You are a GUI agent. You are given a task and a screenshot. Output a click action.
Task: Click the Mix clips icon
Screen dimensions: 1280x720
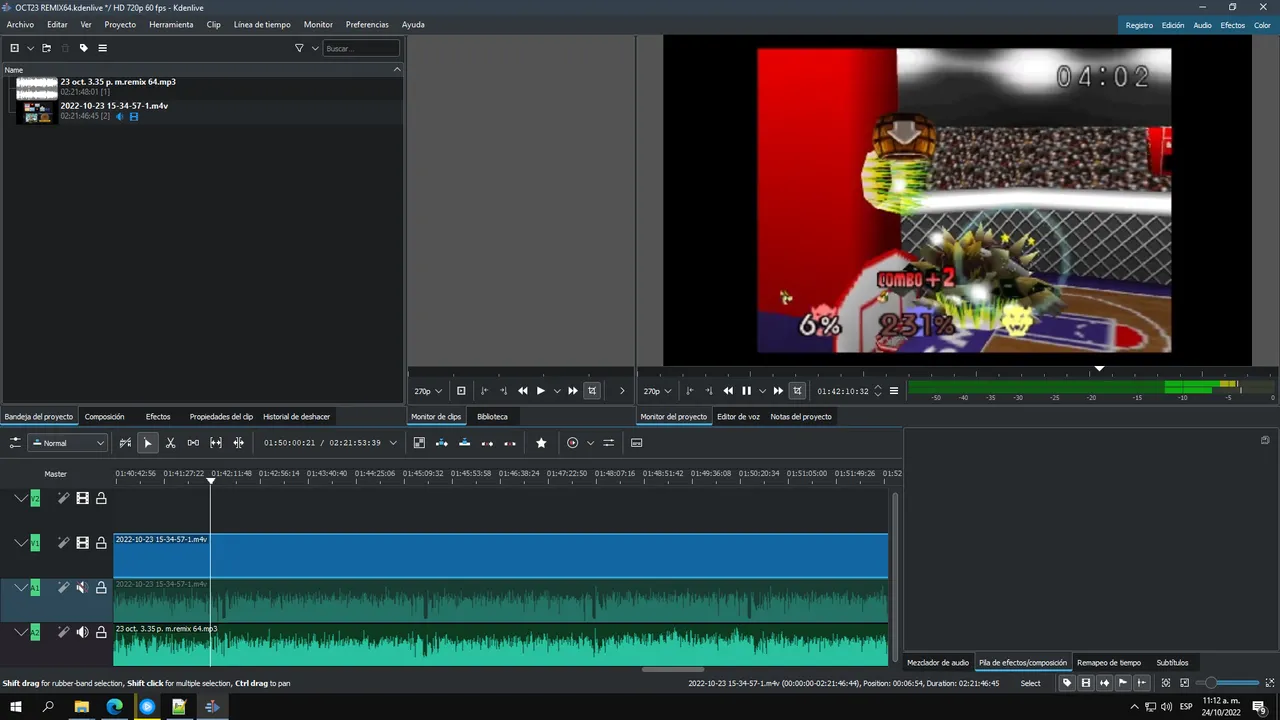(x=419, y=443)
